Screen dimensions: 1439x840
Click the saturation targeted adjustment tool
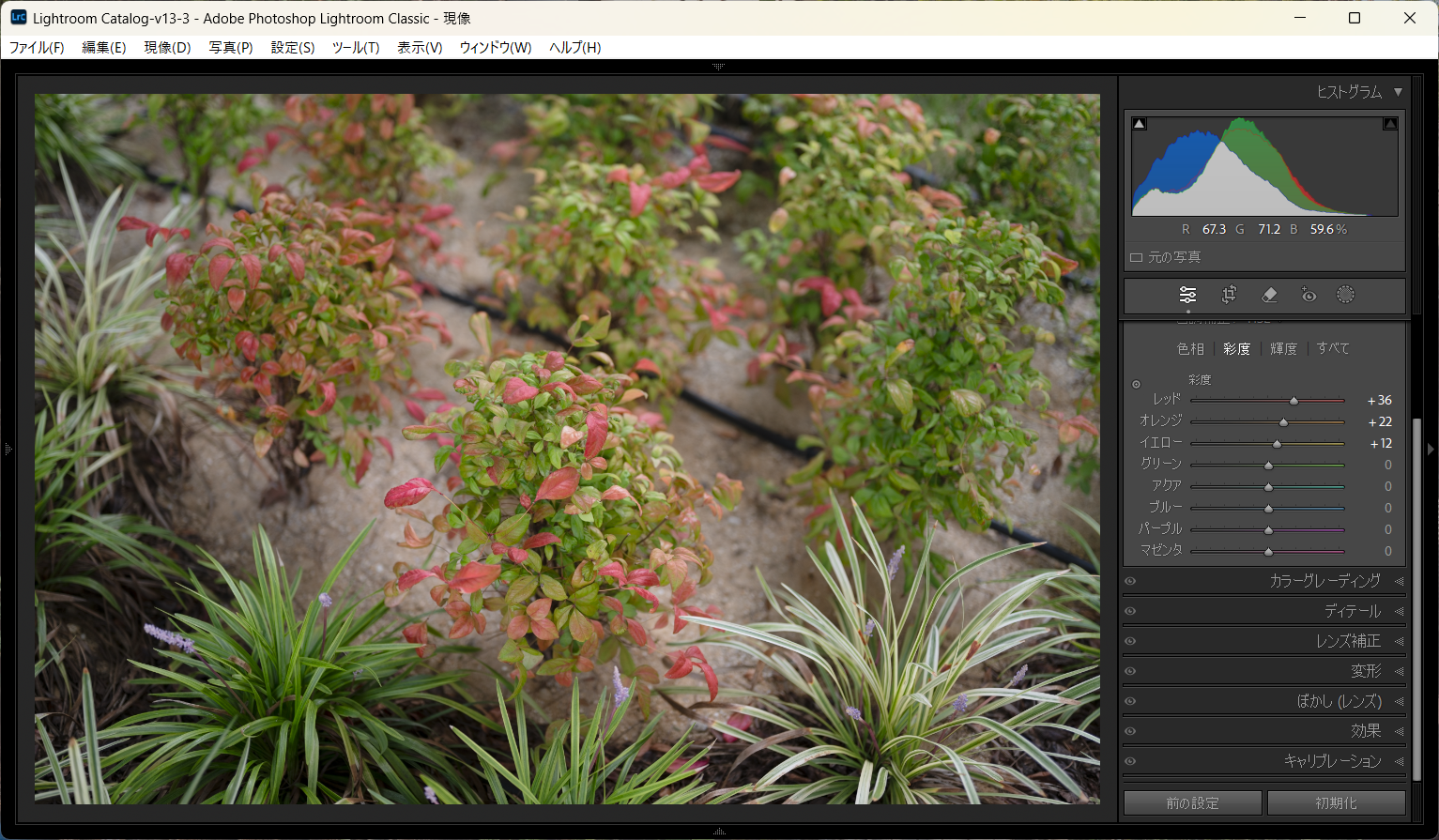1136,384
